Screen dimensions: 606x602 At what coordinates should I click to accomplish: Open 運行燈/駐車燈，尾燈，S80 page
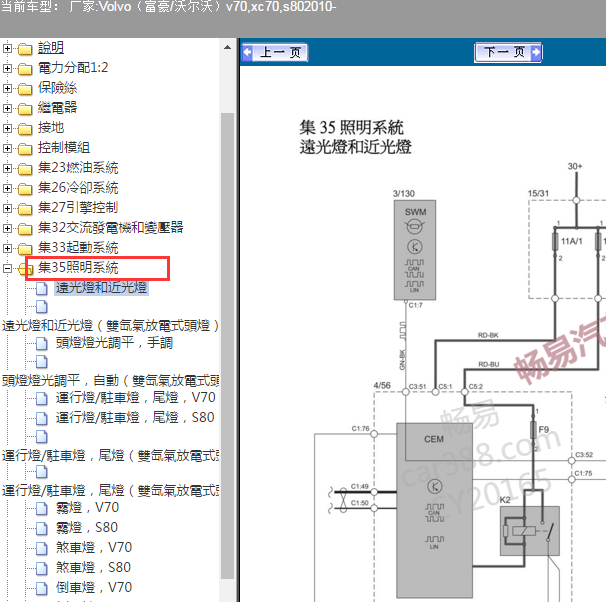pyautogui.click(x=135, y=418)
